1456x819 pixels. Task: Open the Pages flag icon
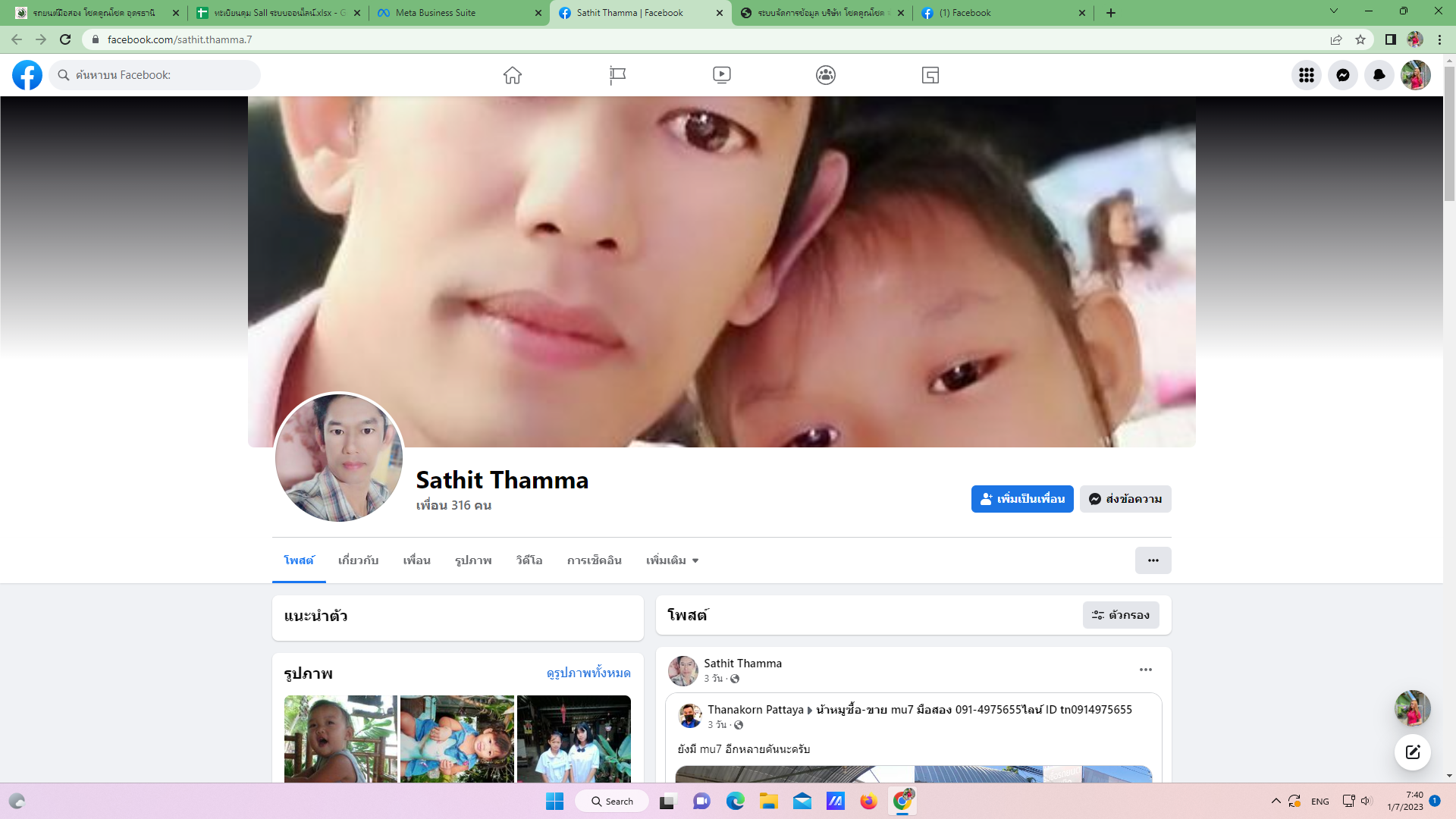coord(617,75)
